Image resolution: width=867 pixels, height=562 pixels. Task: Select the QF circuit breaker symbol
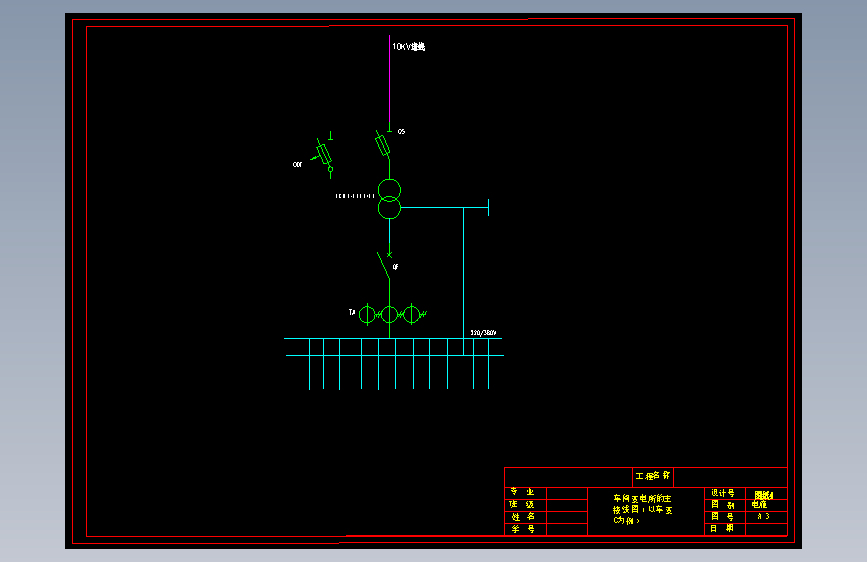coord(384,265)
